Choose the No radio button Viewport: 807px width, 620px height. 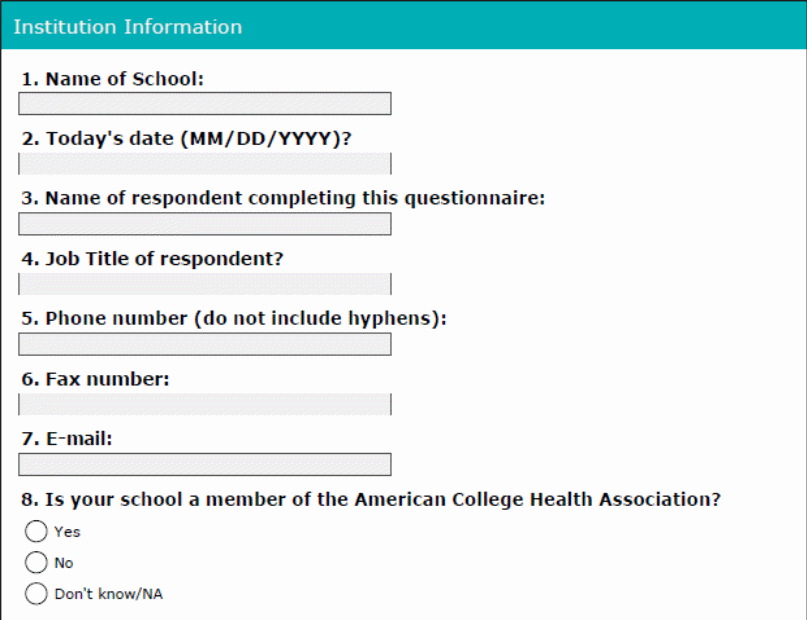tap(37, 562)
